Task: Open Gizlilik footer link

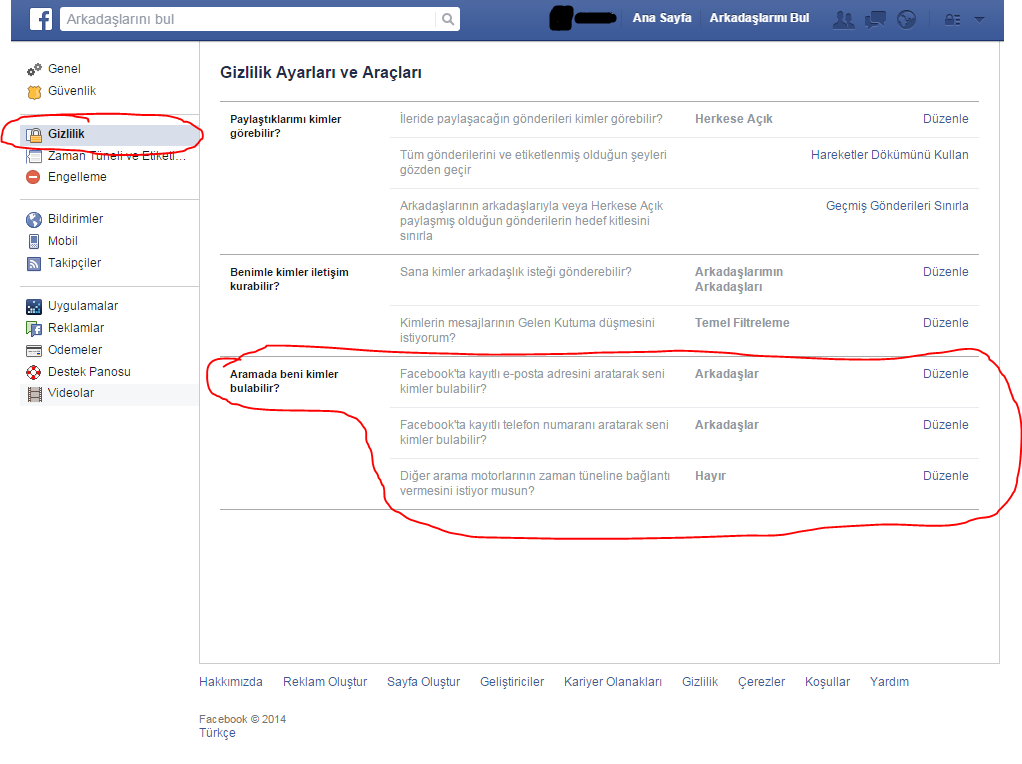Action: 699,682
